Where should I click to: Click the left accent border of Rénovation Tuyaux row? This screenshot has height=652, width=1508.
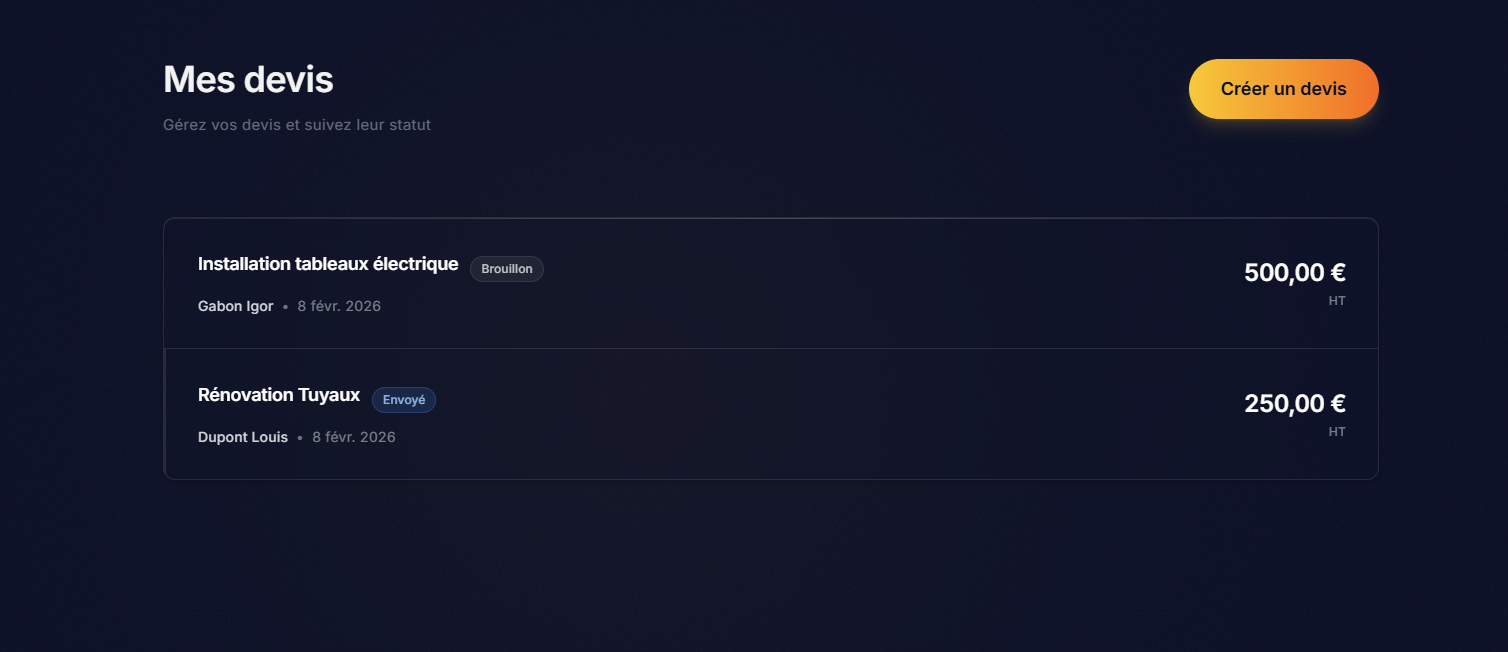(165, 414)
